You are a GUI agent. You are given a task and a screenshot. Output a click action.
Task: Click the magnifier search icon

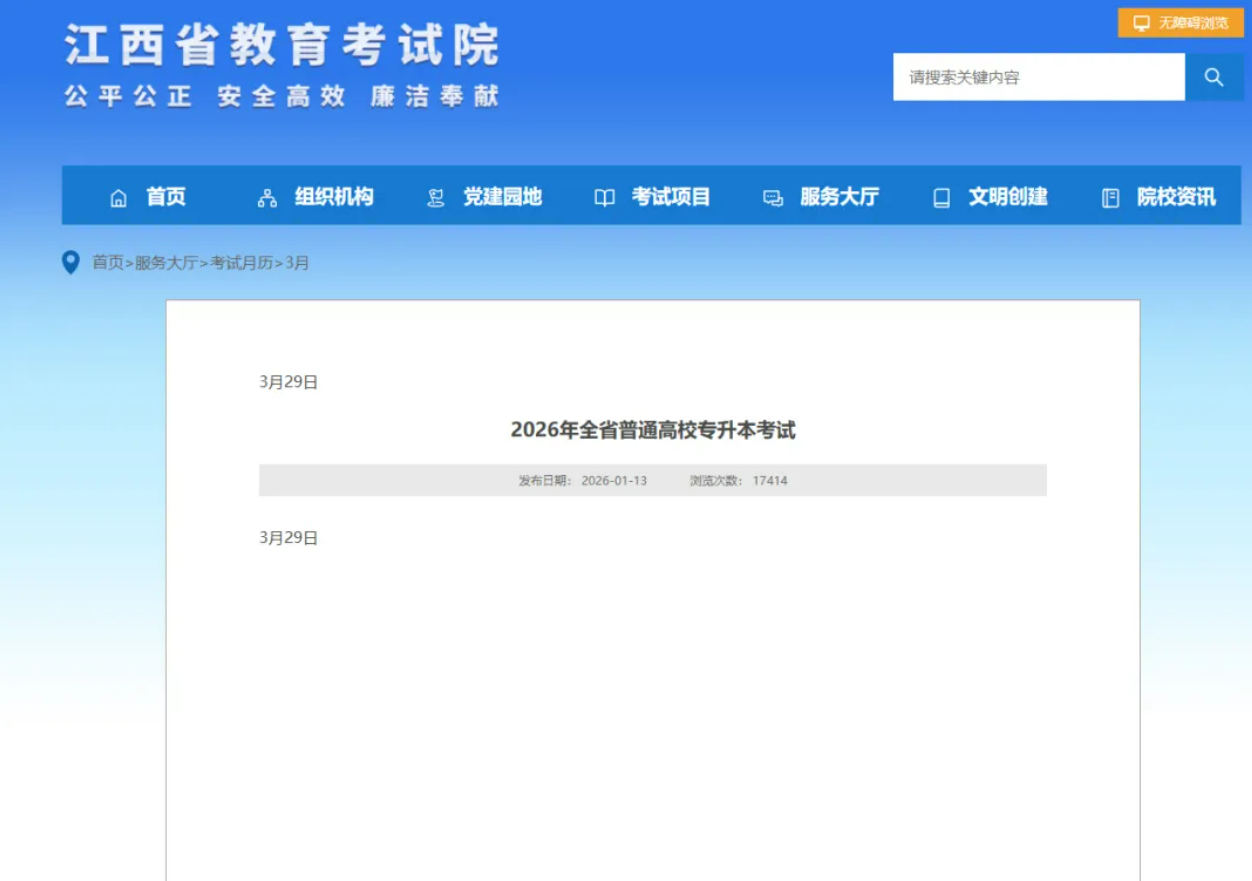tap(1213, 76)
